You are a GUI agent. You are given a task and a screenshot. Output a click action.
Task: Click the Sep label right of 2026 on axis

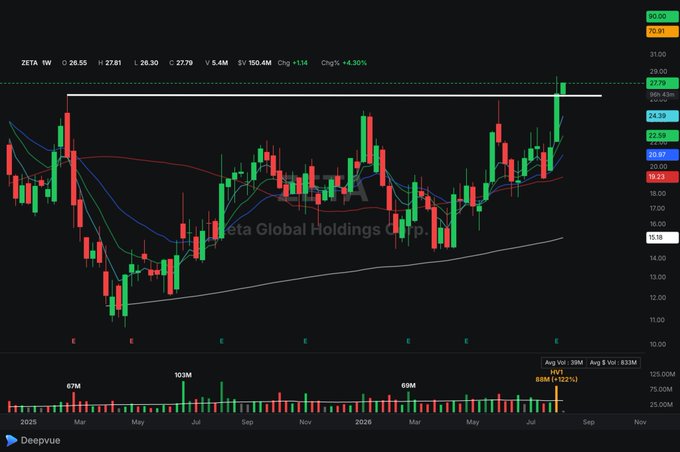pos(588,422)
